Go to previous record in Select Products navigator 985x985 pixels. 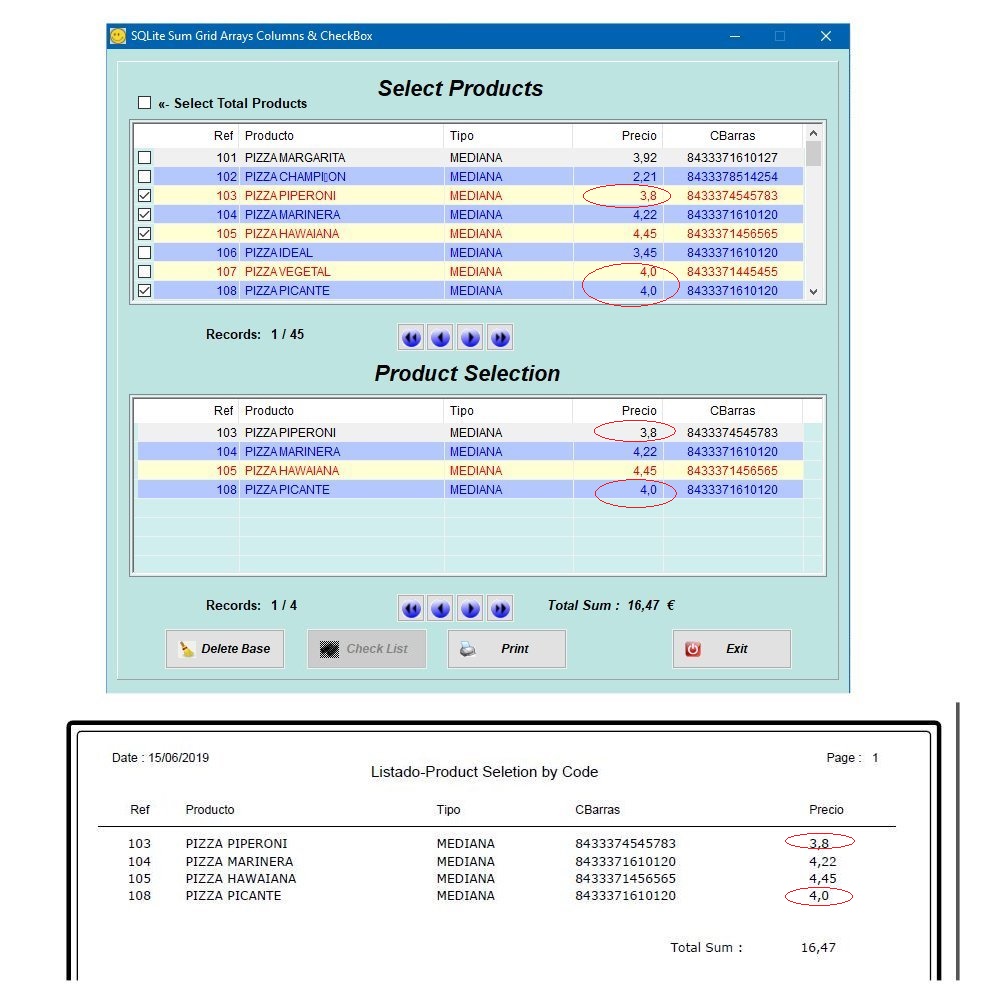click(441, 338)
